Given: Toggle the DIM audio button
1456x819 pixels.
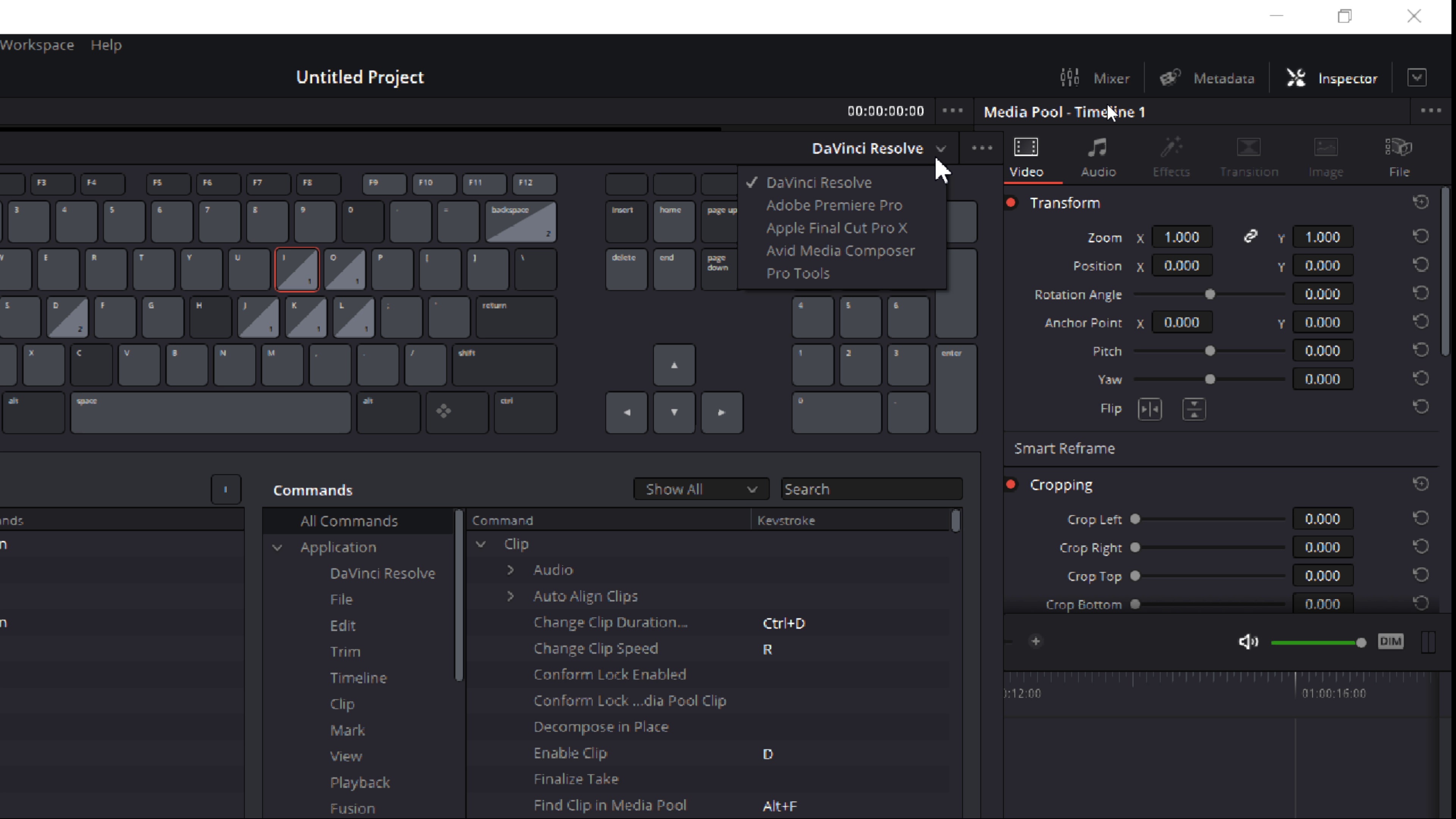Looking at the screenshot, I should (1390, 642).
